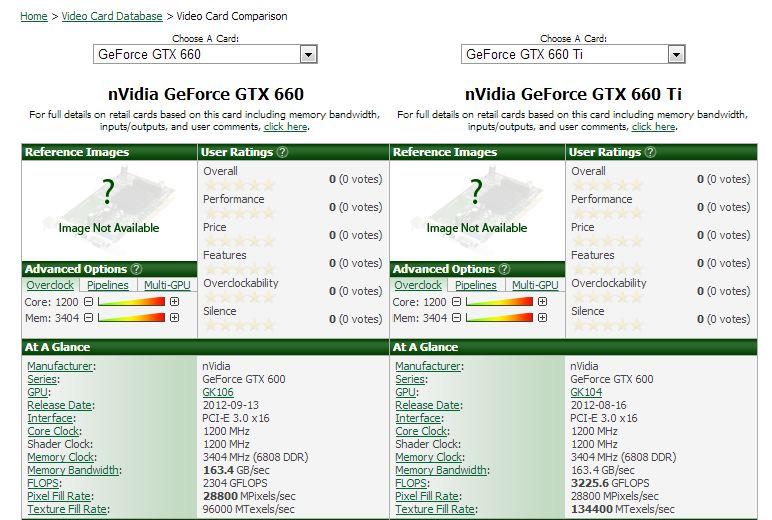Open FLOPS link in GTX 660 Ti column
772x520 pixels.
tap(411, 483)
